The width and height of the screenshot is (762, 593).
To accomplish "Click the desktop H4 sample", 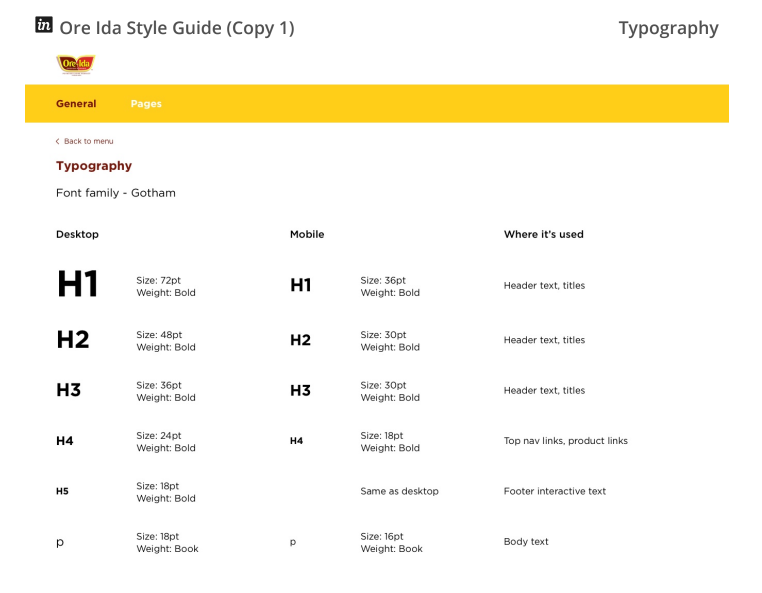I will [x=65, y=441].
